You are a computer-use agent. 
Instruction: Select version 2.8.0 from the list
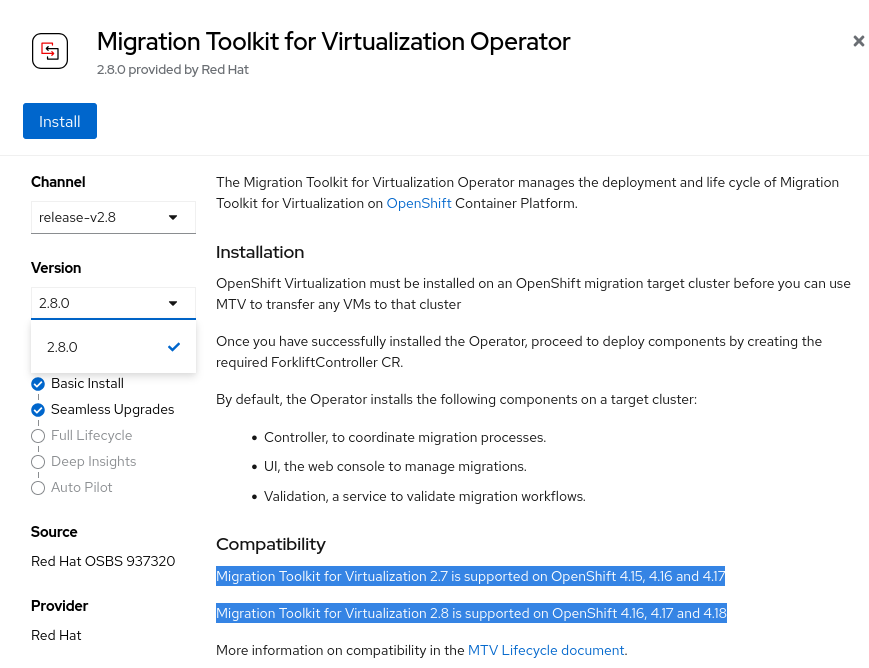click(x=62, y=347)
